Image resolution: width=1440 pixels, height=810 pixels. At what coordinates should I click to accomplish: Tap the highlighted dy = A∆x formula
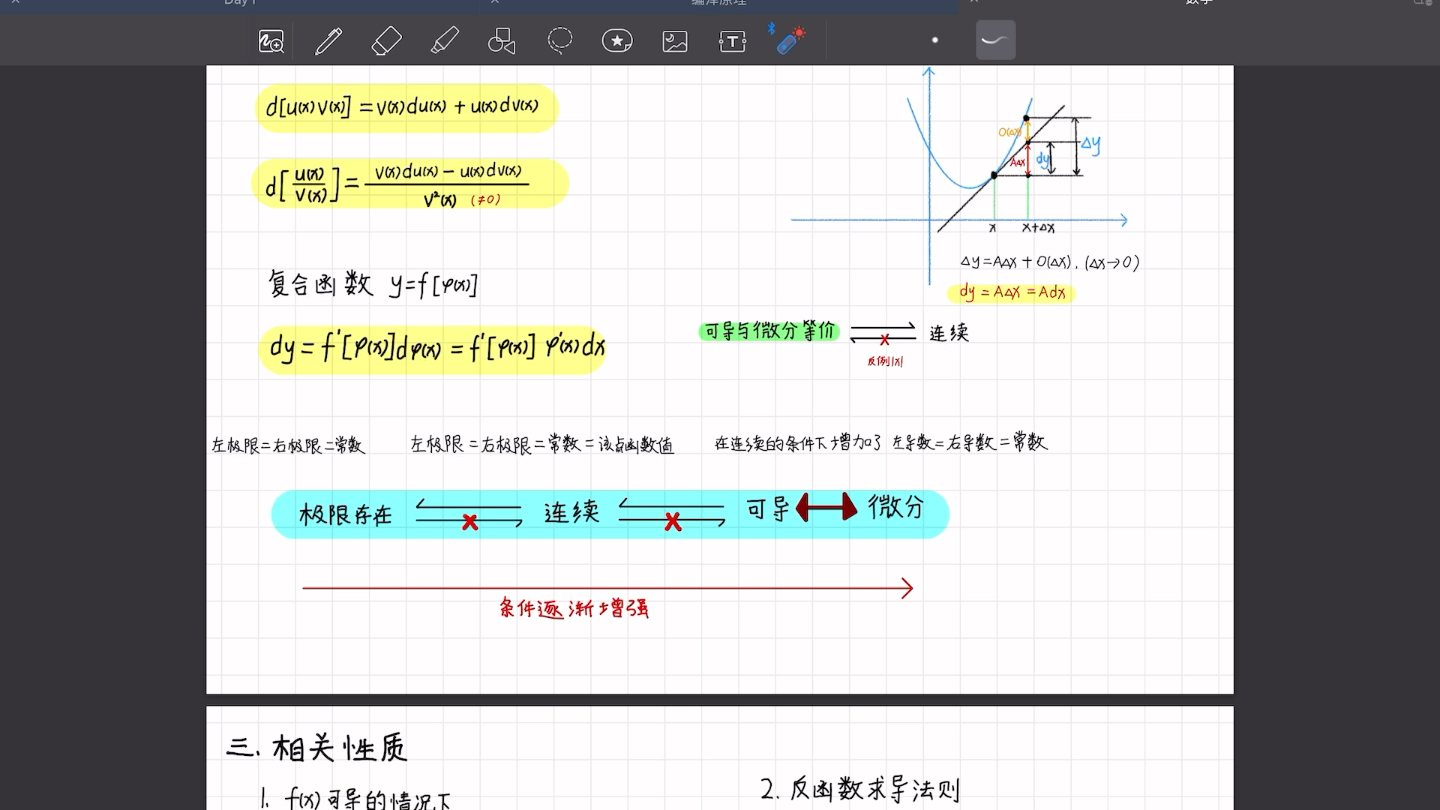point(1010,293)
